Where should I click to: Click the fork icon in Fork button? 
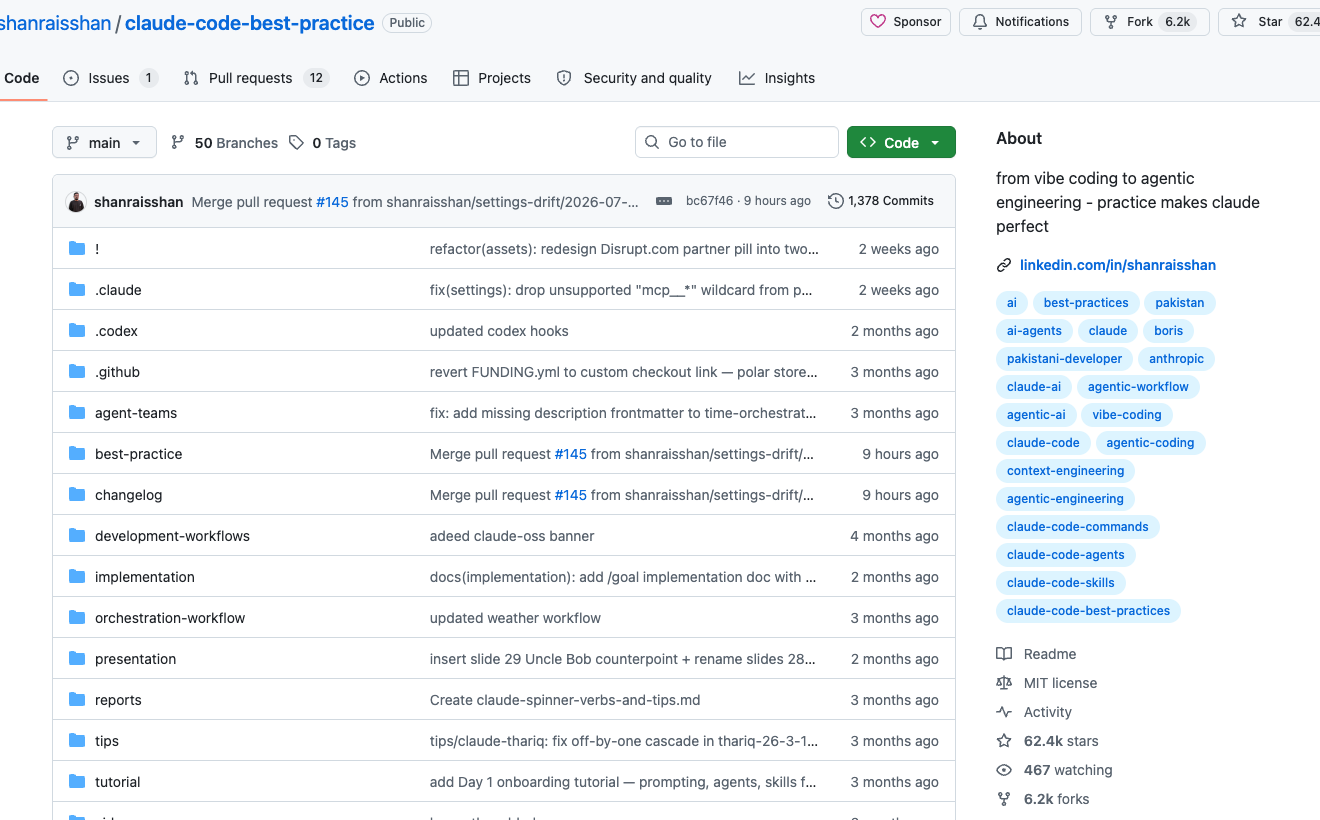[1111, 22]
